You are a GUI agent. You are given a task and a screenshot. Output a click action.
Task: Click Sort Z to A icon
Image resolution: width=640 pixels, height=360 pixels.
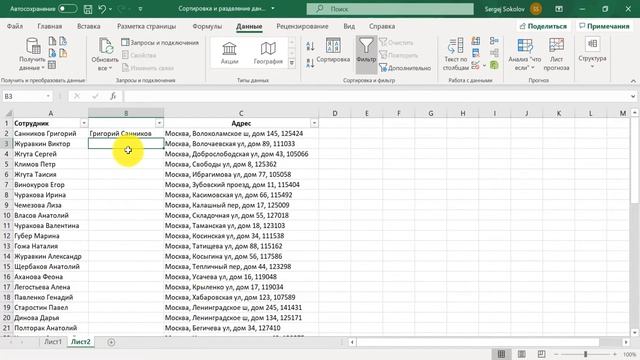(x=310, y=63)
